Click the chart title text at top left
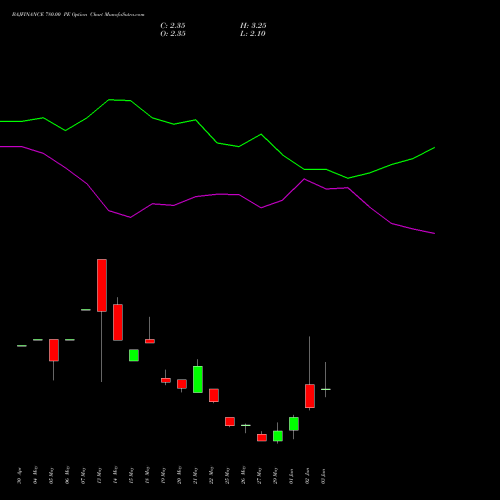The height and width of the screenshot is (500, 500). [x=78, y=15]
